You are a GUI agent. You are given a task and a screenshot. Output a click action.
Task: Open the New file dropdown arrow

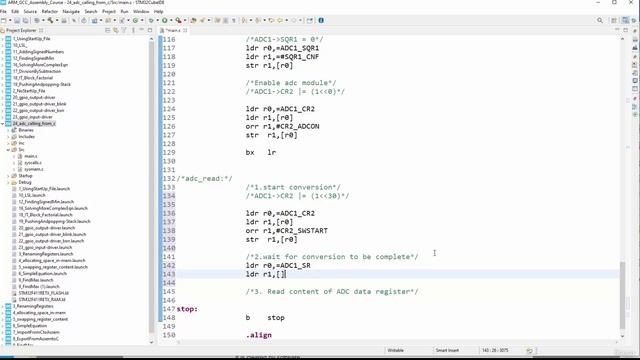pos(10,20)
